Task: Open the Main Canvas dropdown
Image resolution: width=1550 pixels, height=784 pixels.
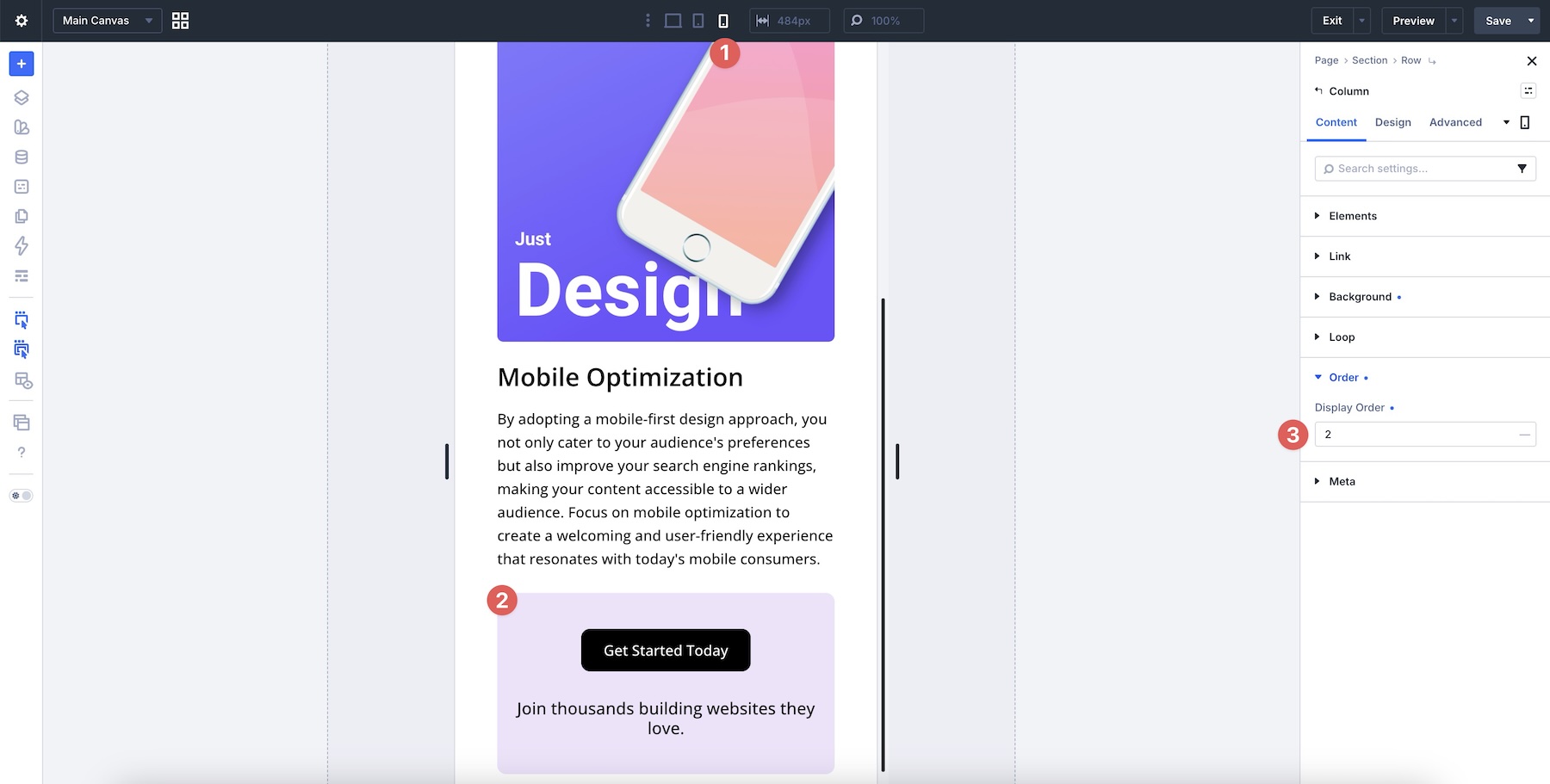Action: (x=108, y=21)
